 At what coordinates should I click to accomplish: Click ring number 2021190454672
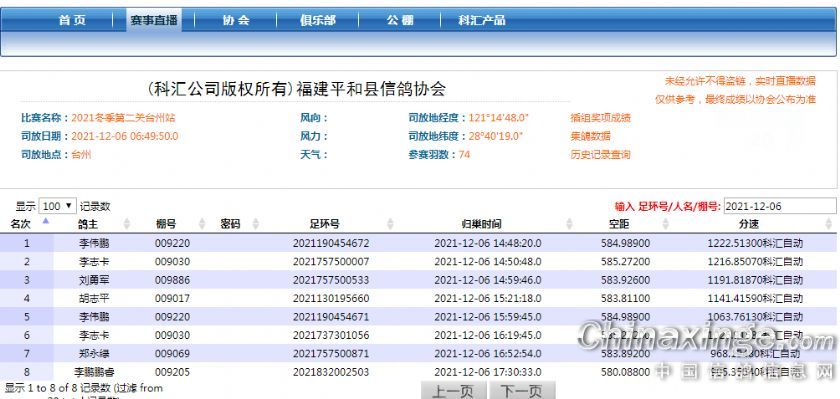pos(331,243)
